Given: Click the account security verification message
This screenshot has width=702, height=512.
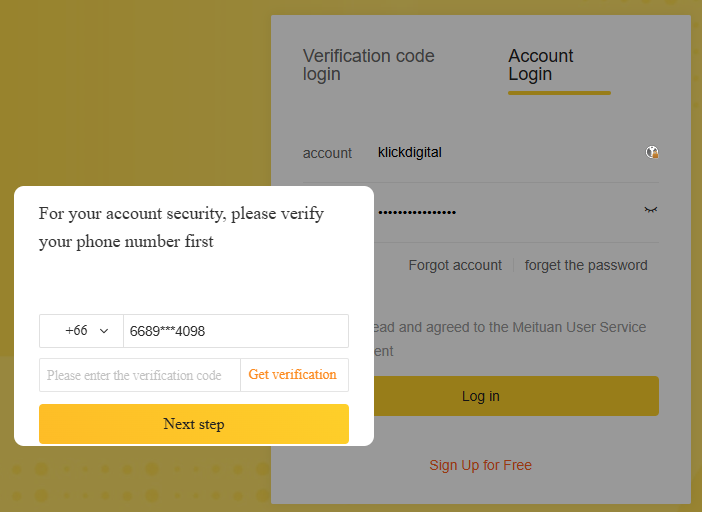Looking at the screenshot, I should [x=182, y=227].
